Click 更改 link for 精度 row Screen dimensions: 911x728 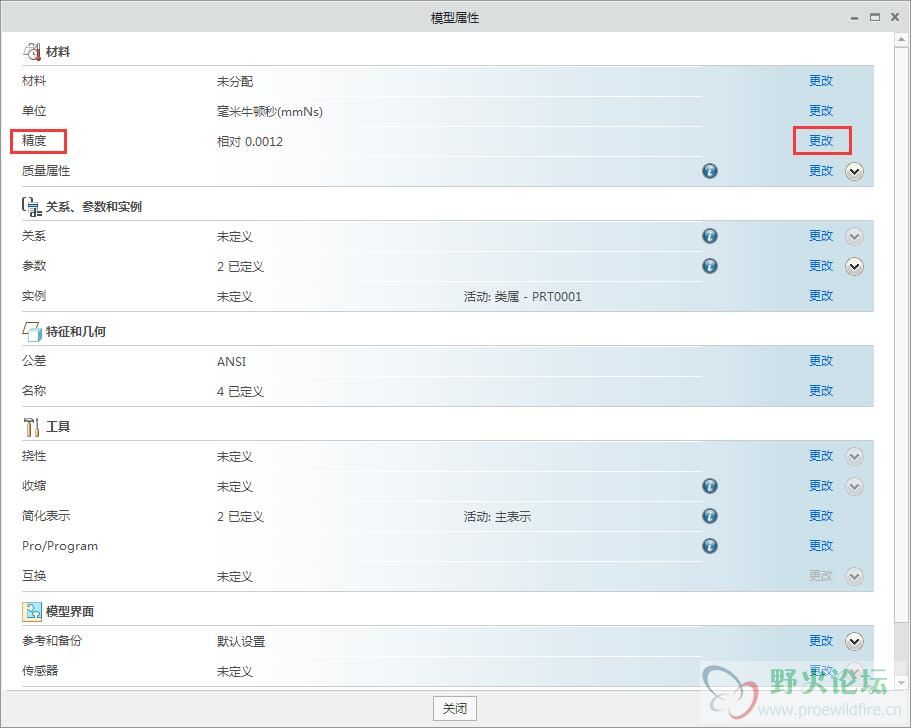tap(821, 141)
